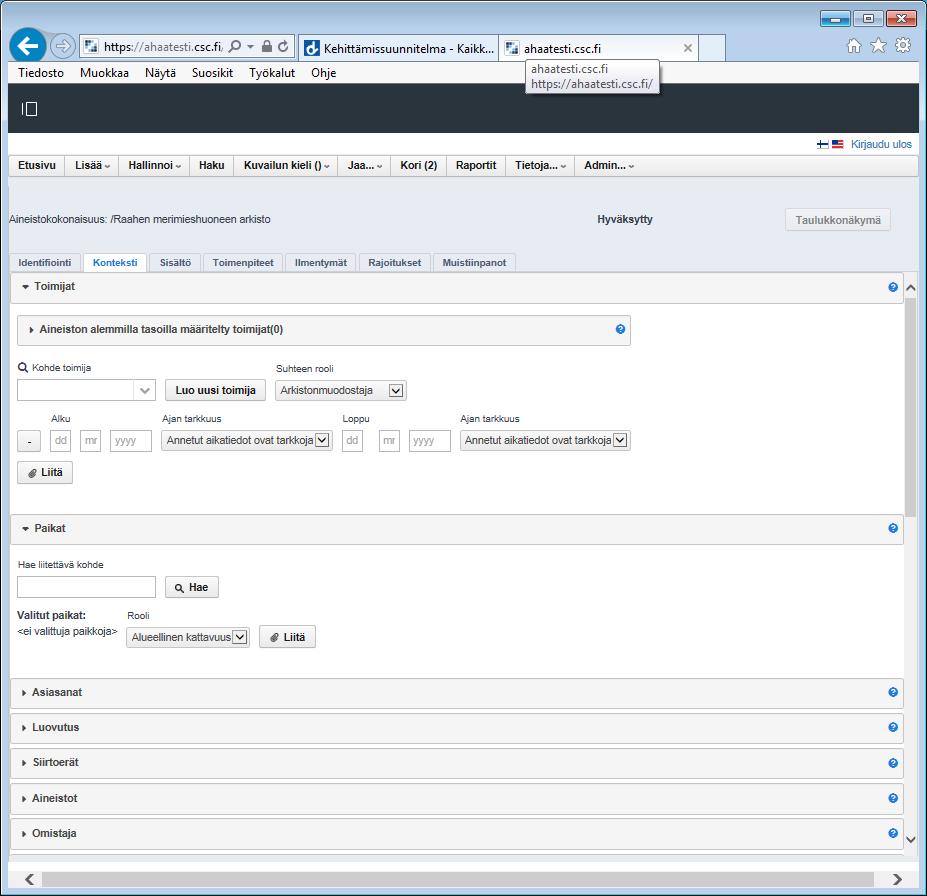Click Luo uusi toimija button
Screen dimensions: 927x896
[x=215, y=391]
